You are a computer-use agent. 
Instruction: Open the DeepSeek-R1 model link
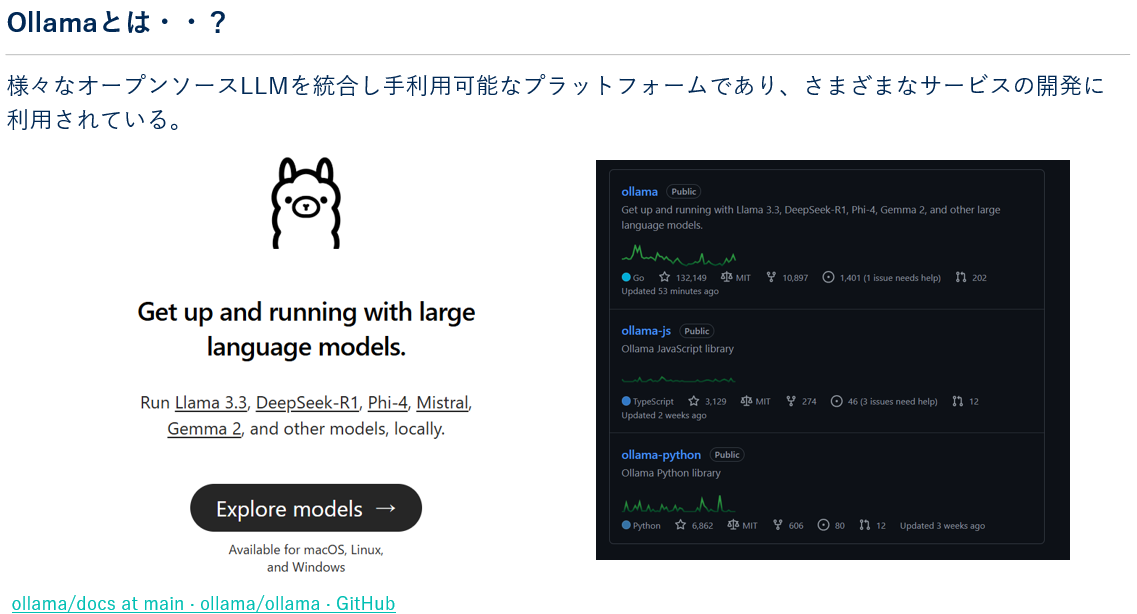307,402
